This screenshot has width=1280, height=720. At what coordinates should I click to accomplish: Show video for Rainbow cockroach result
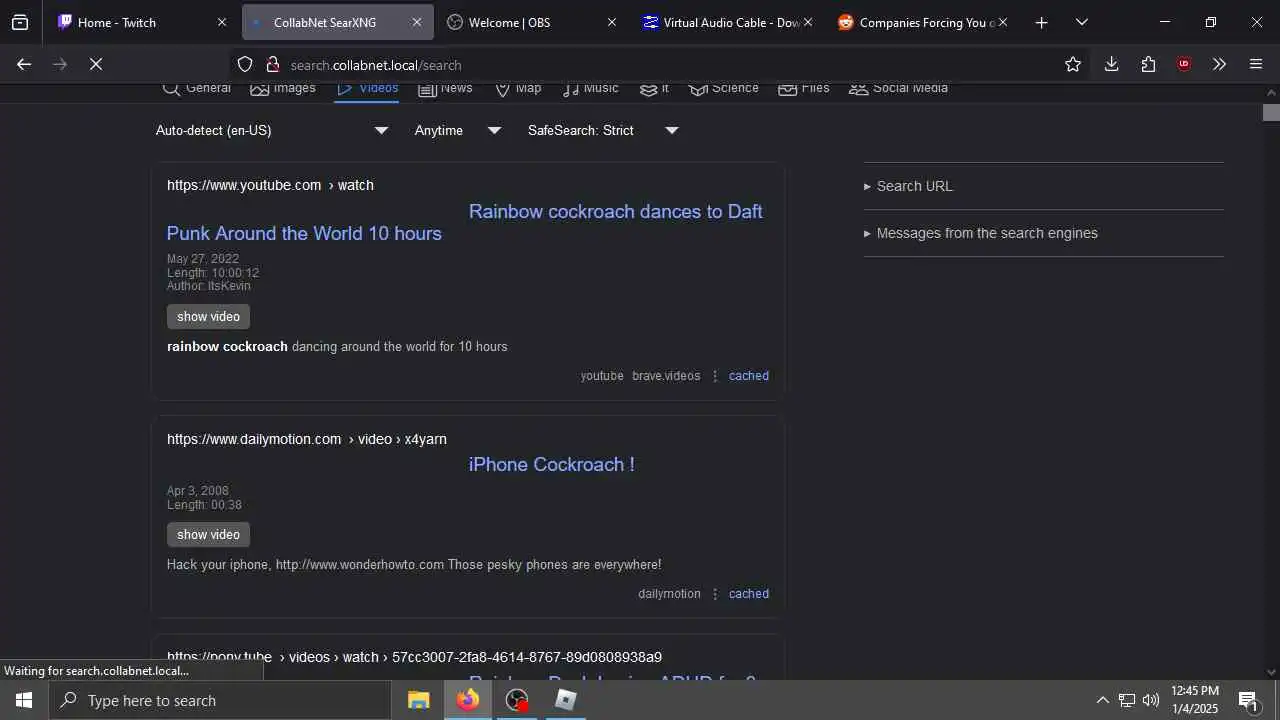[208, 316]
